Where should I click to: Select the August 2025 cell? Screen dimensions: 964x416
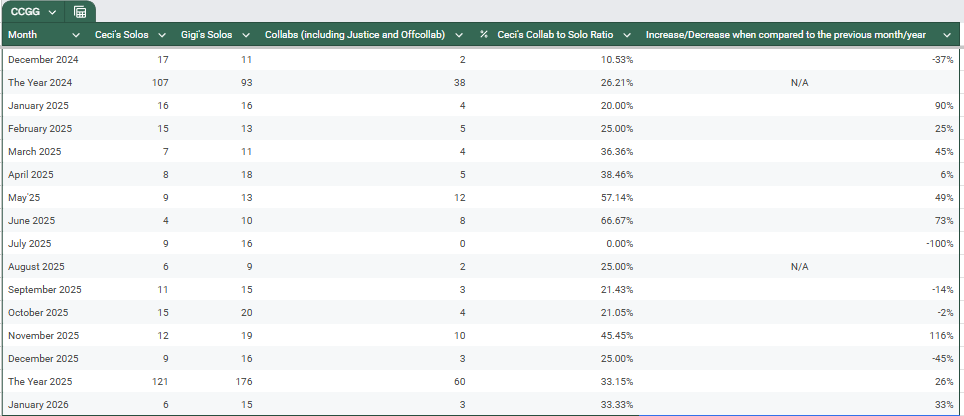tap(36, 267)
